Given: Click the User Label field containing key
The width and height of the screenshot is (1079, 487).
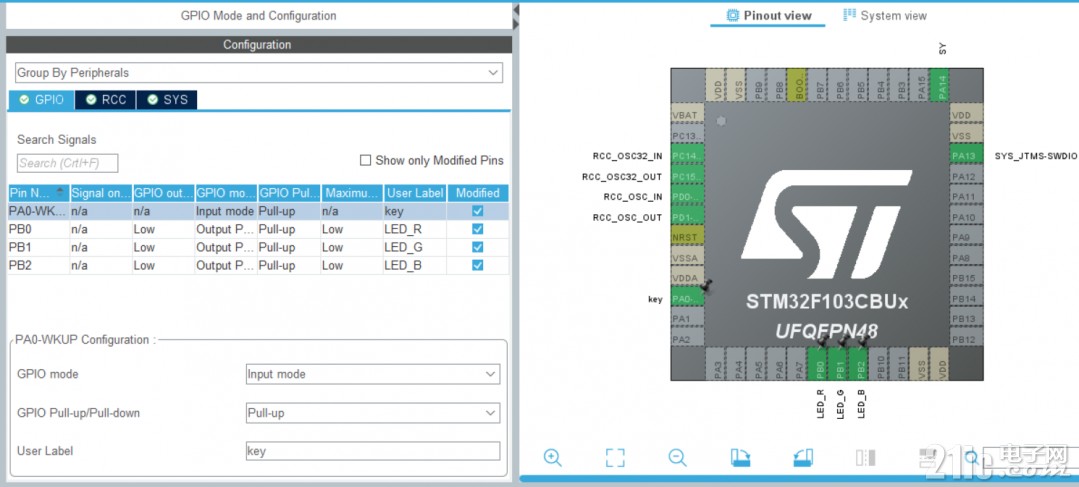Looking at the screenshot, I should [373, 451].
